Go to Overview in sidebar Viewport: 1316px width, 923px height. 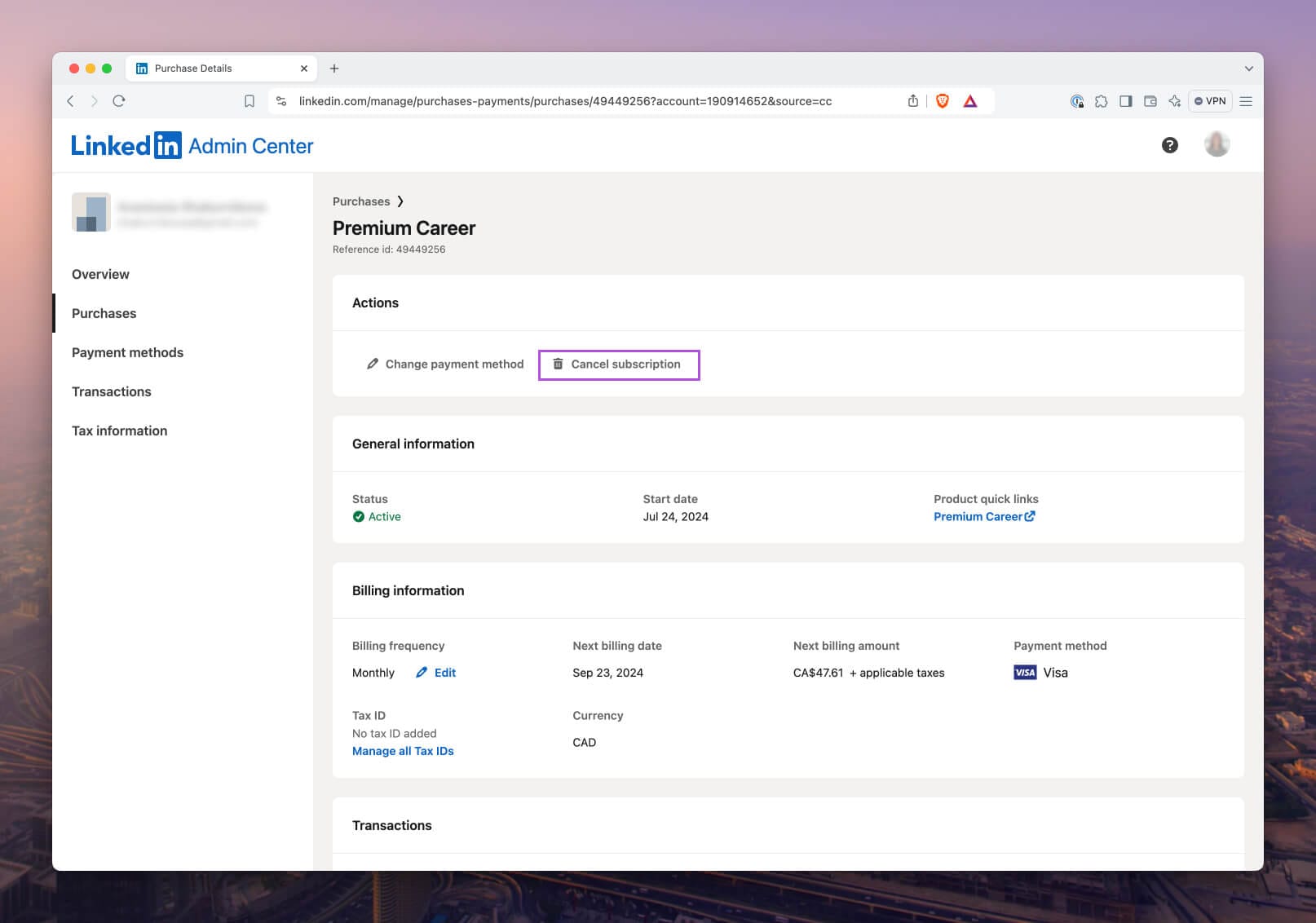point(100,274)
